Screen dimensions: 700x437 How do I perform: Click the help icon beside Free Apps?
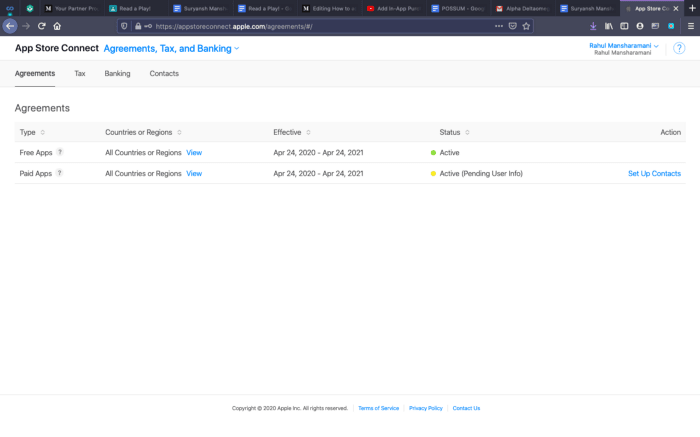(60, 152)
